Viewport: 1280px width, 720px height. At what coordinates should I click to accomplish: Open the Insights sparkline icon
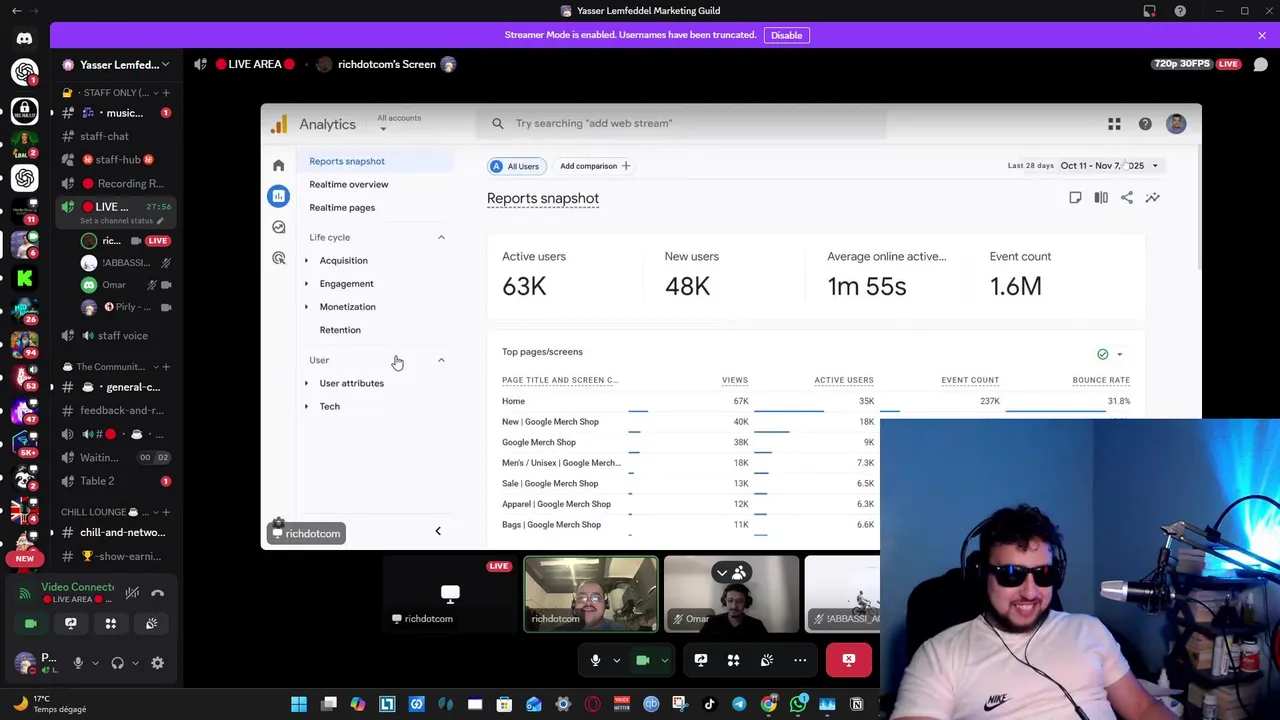click(x=1153, y=198)
